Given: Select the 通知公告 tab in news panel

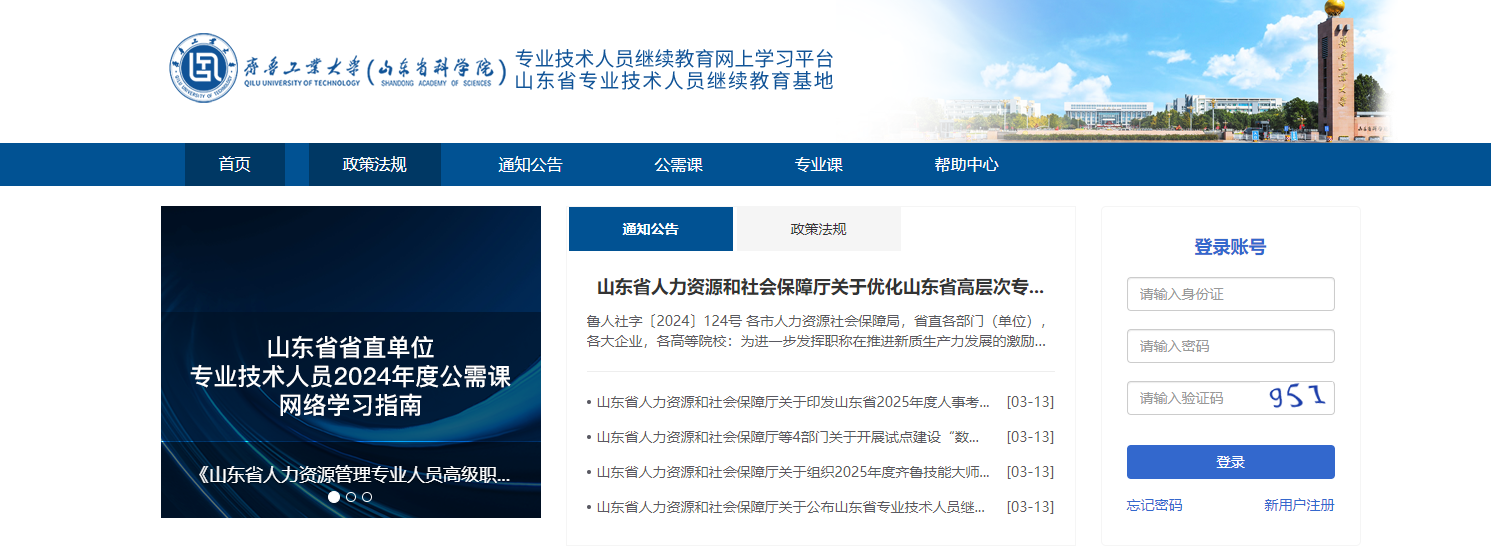Looking at the screenshot, I should pyautogui.click(x=650, y=229).
